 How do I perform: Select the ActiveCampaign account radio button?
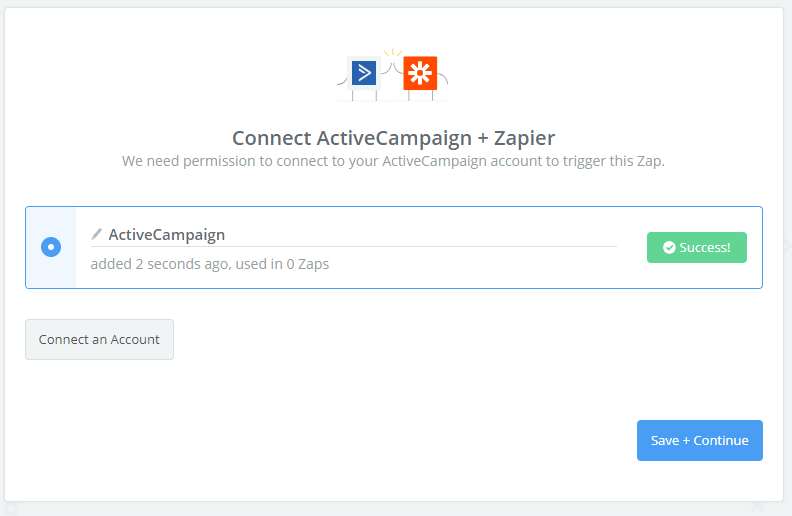click(51, 247)
